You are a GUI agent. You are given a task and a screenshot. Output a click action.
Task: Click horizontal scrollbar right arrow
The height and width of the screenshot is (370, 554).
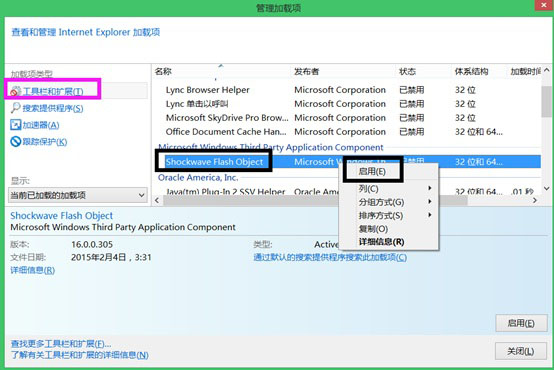(535, 200)
